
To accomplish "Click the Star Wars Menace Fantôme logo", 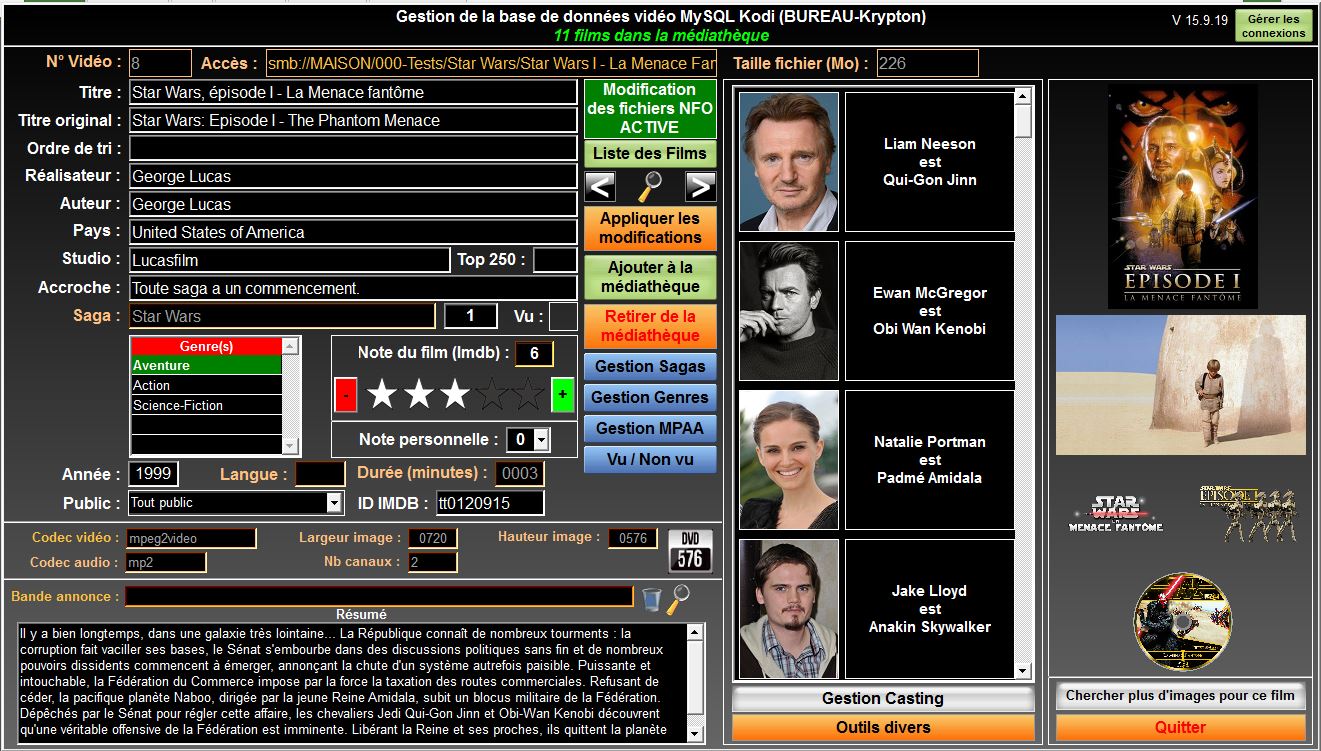I will 1115,512.
